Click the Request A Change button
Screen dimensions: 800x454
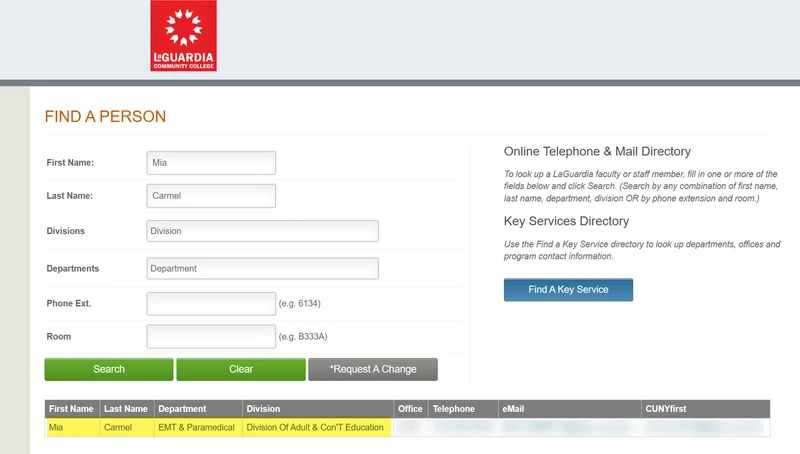tap(373, 369)
